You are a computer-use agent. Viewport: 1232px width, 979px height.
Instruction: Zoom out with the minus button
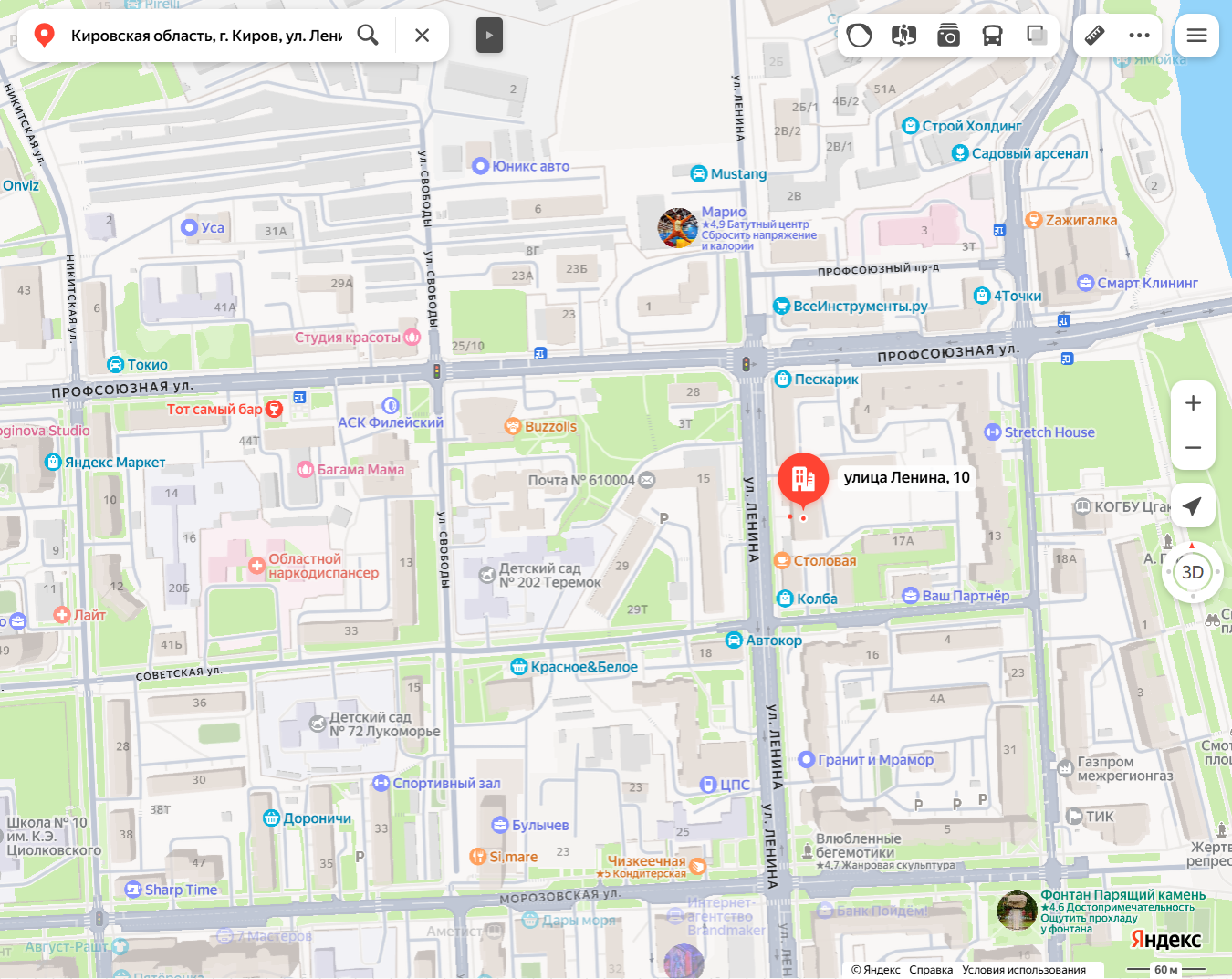tap(1193, 448)
